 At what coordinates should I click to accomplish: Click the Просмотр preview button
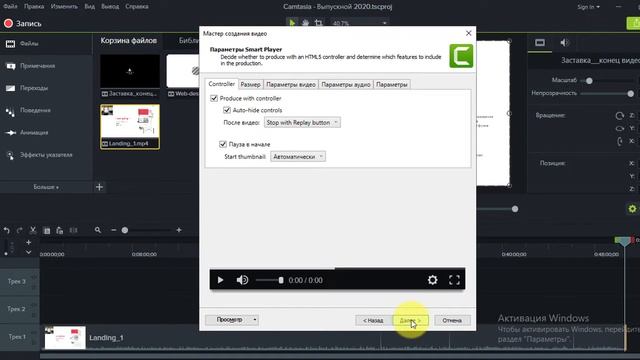pos(229,320)
